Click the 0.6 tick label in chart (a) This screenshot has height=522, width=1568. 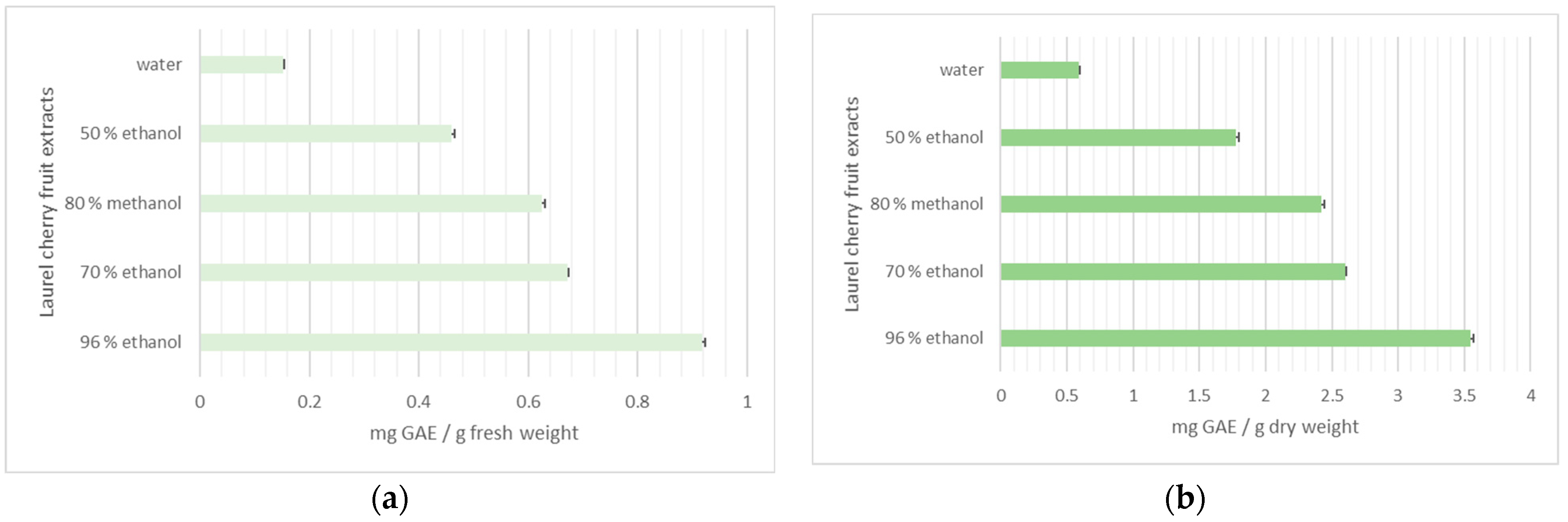[x=528, y=402]
